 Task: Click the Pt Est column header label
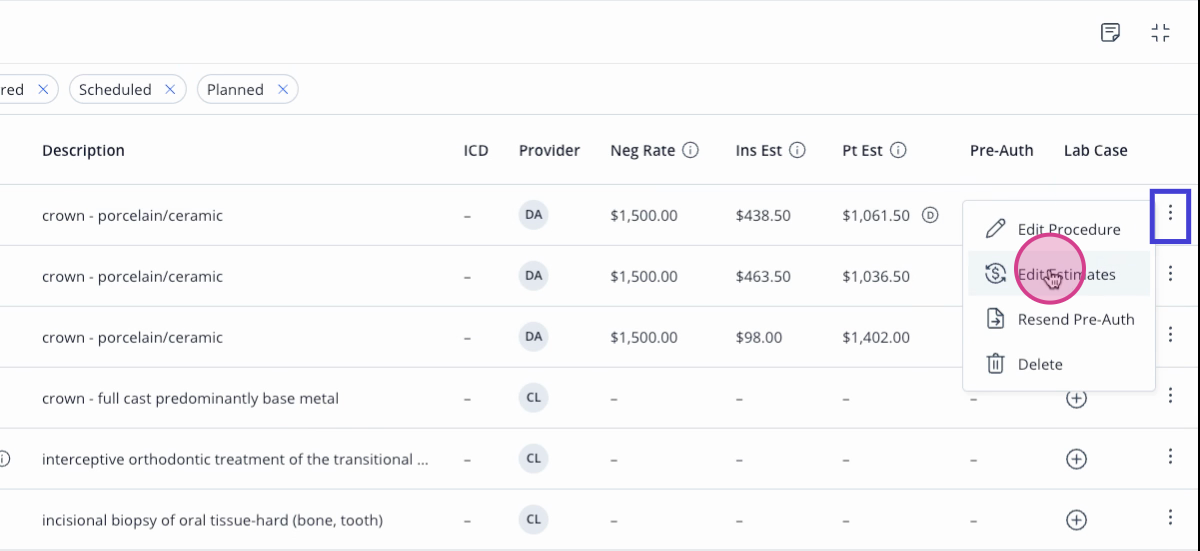[863, 150]
